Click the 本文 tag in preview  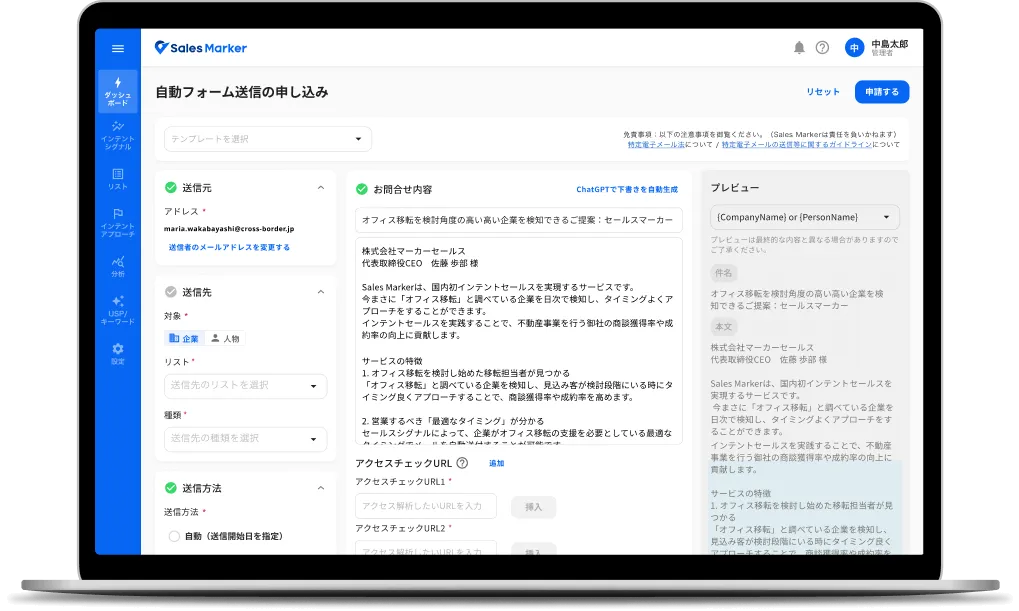pos(723,326)
